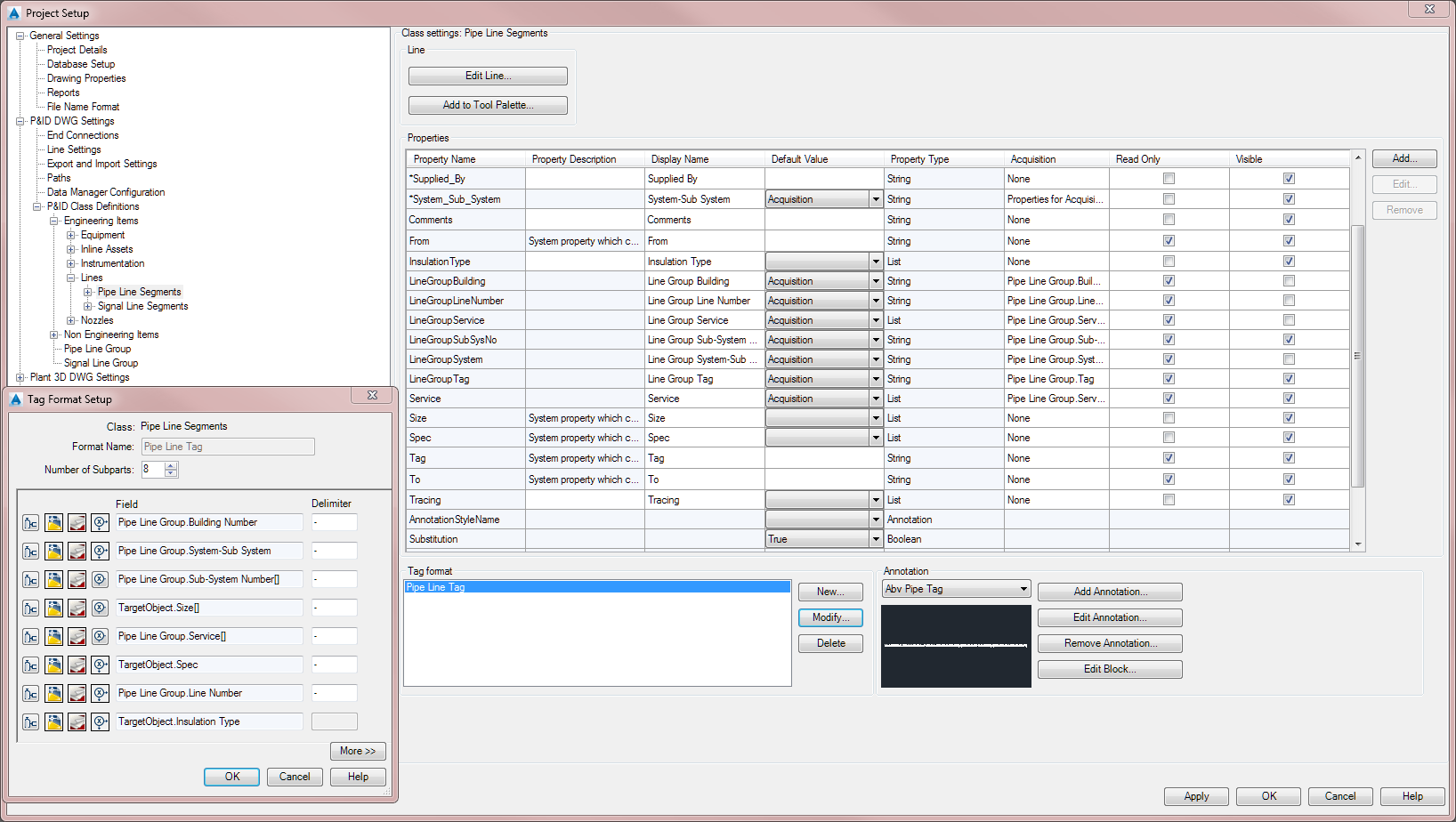Open the project property icon for Pipe Line Group.Service
This screenshot has height=822, width=1456.
[53, 636]
